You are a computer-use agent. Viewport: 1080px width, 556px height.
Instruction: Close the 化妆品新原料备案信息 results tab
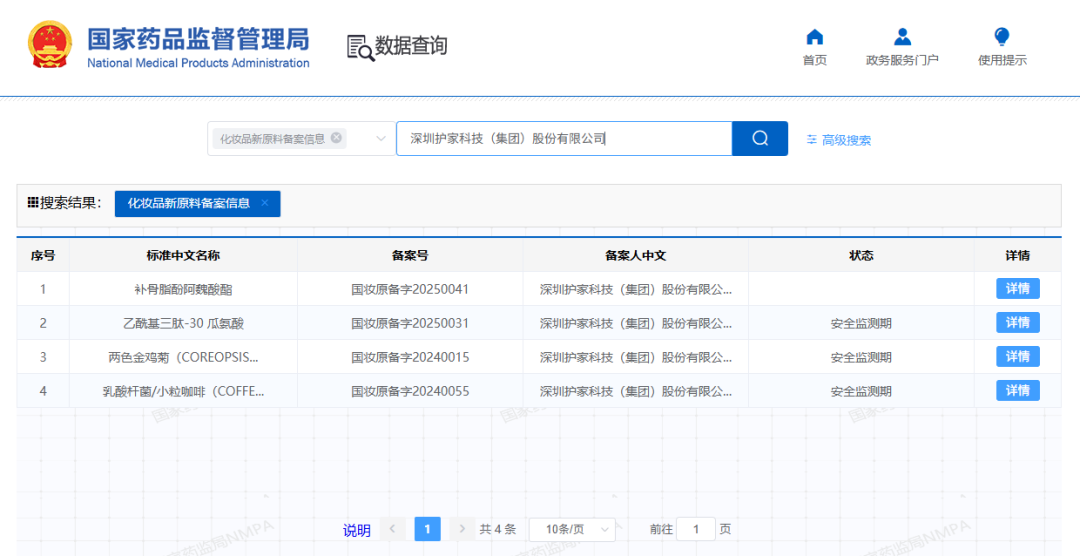click(x=265, y=203)
